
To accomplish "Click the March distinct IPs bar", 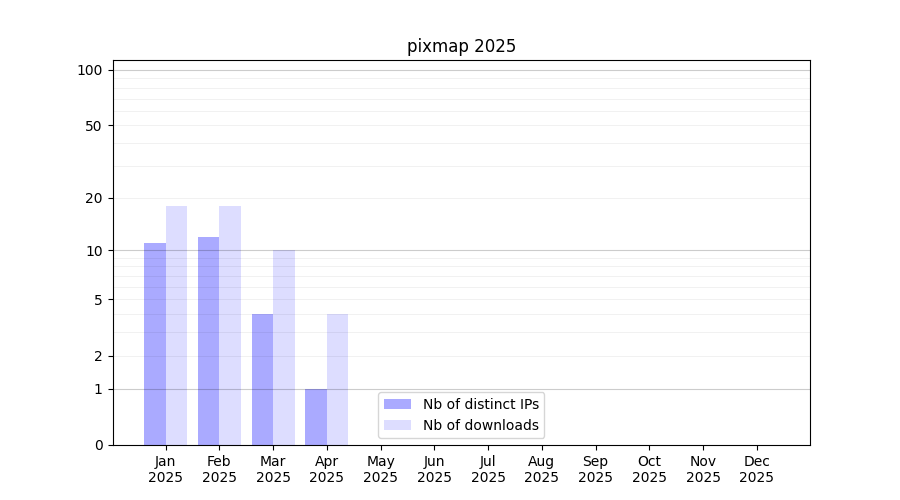I will pos(262,379).
